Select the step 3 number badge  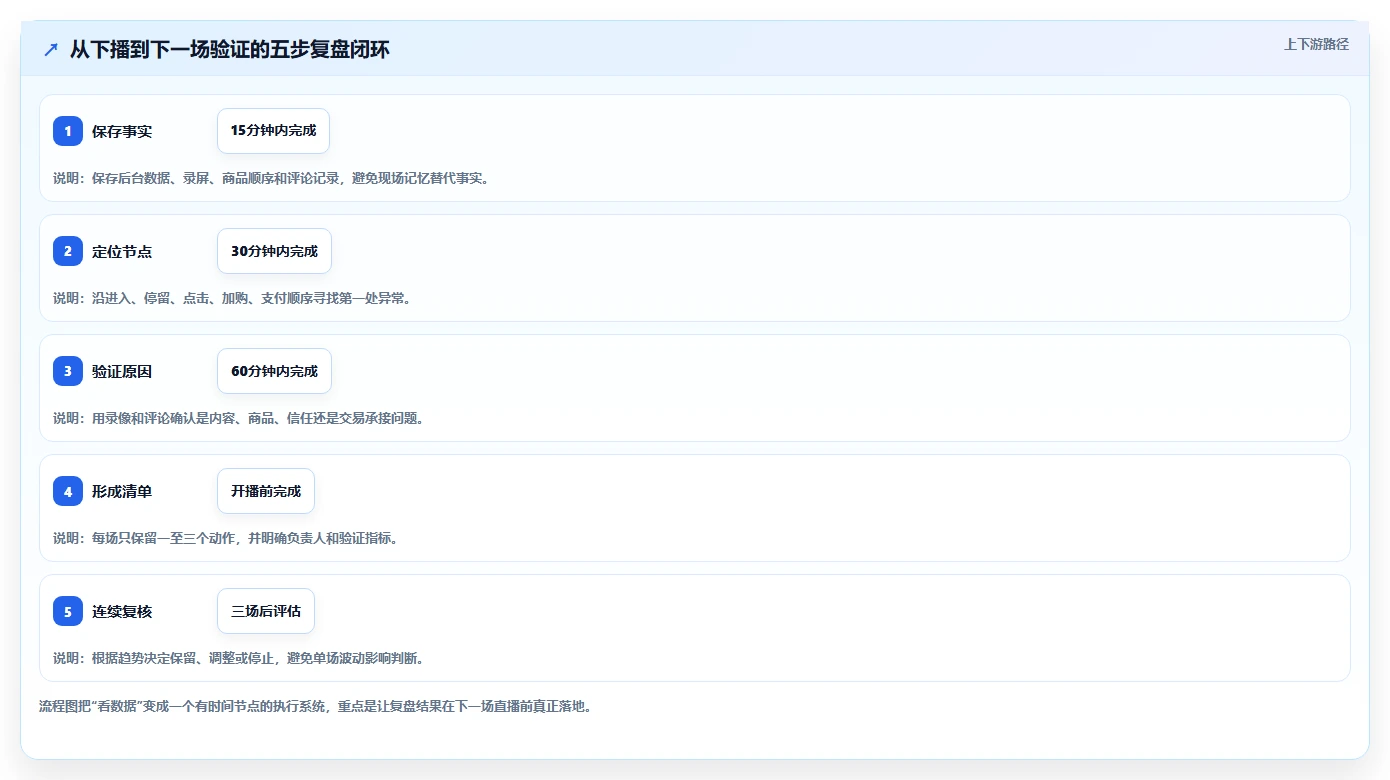(x=68, y=371)
